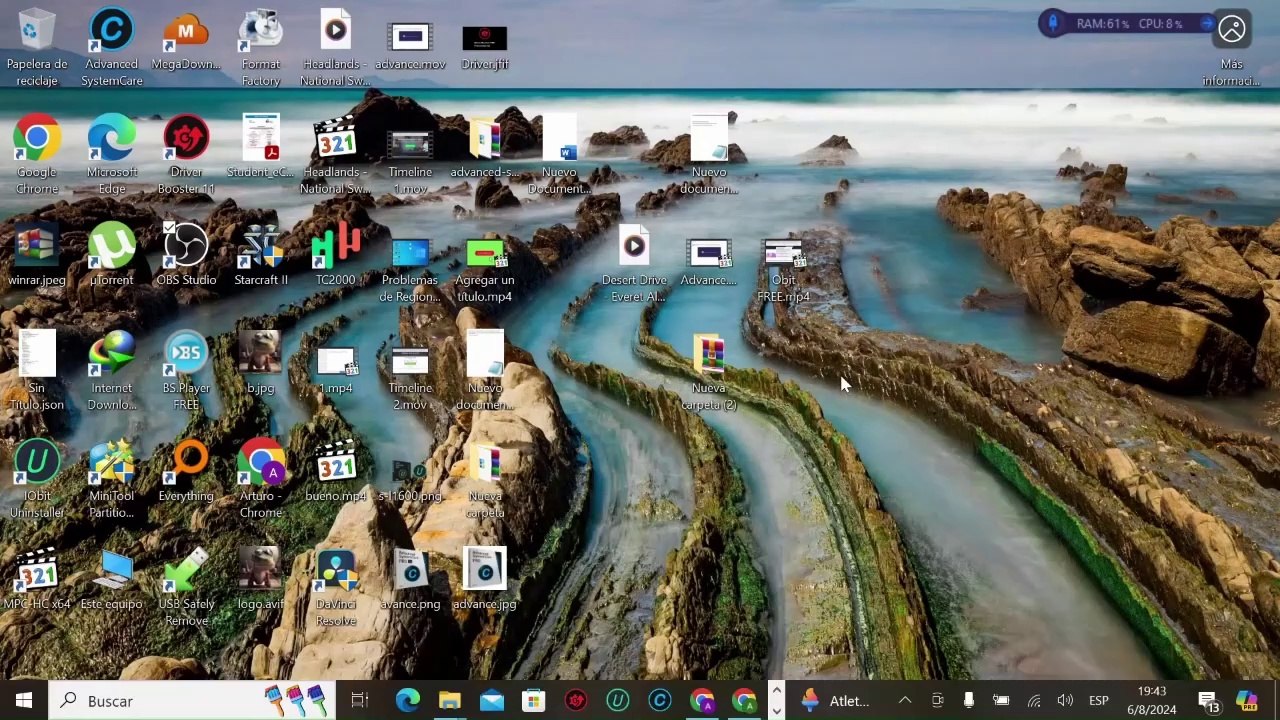The width and height of the screenshot is (1280, 720).
Task: Select the Everything search shortcut
Action: [x=186, y=471]
